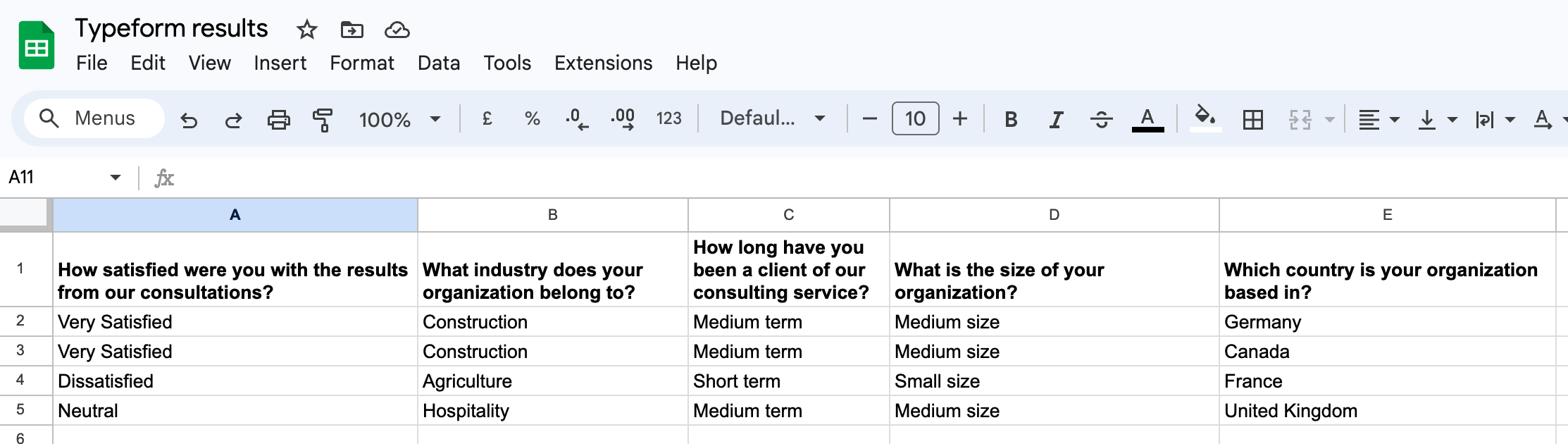Print the spreadsheet using printer icon
Screen dimensions: 1568x444
tap(278, 120)
